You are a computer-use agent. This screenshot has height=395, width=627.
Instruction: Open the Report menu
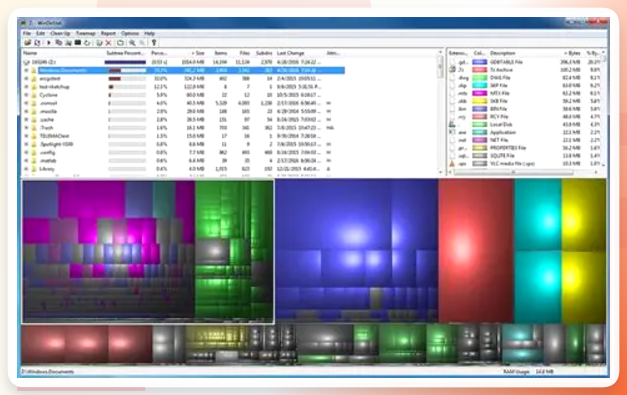[108, 33]
